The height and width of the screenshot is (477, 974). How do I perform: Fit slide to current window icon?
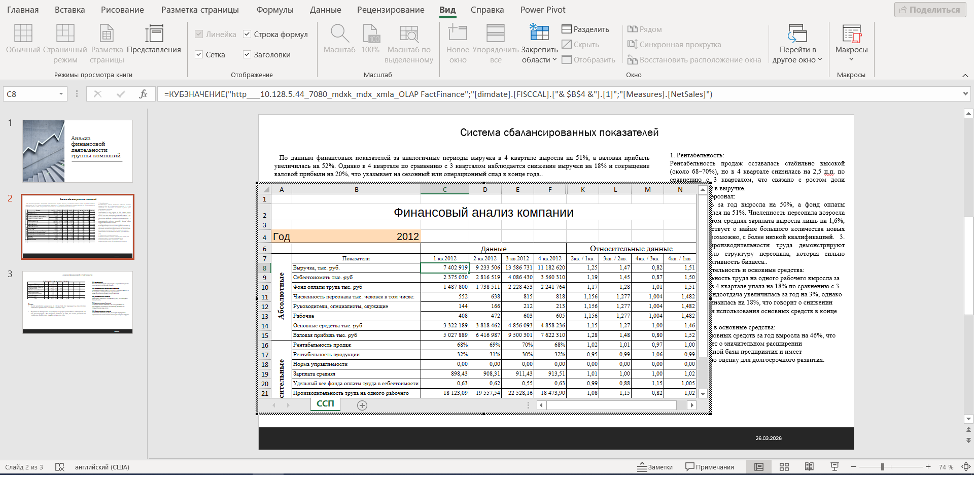(x=964, y=467)
